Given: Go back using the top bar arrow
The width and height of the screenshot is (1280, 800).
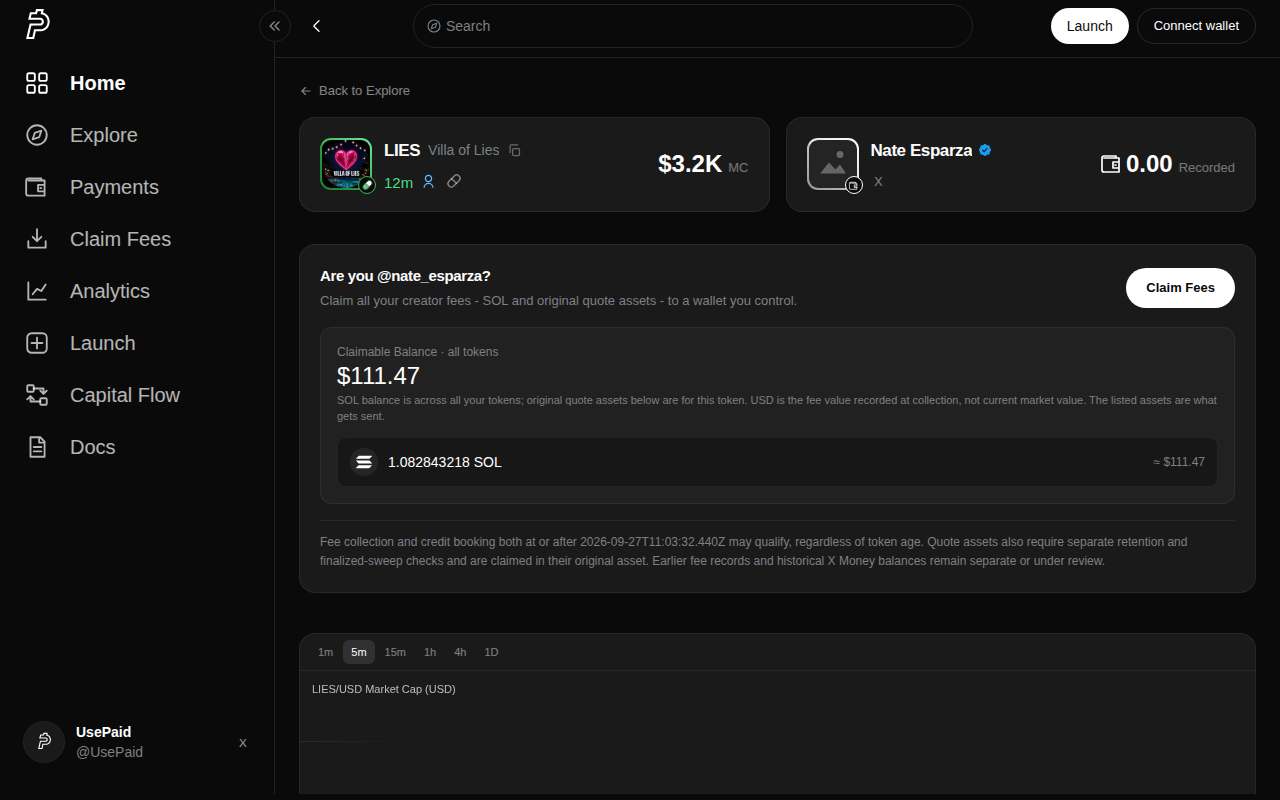Looking at the screenshot, I should click(317, 26).
